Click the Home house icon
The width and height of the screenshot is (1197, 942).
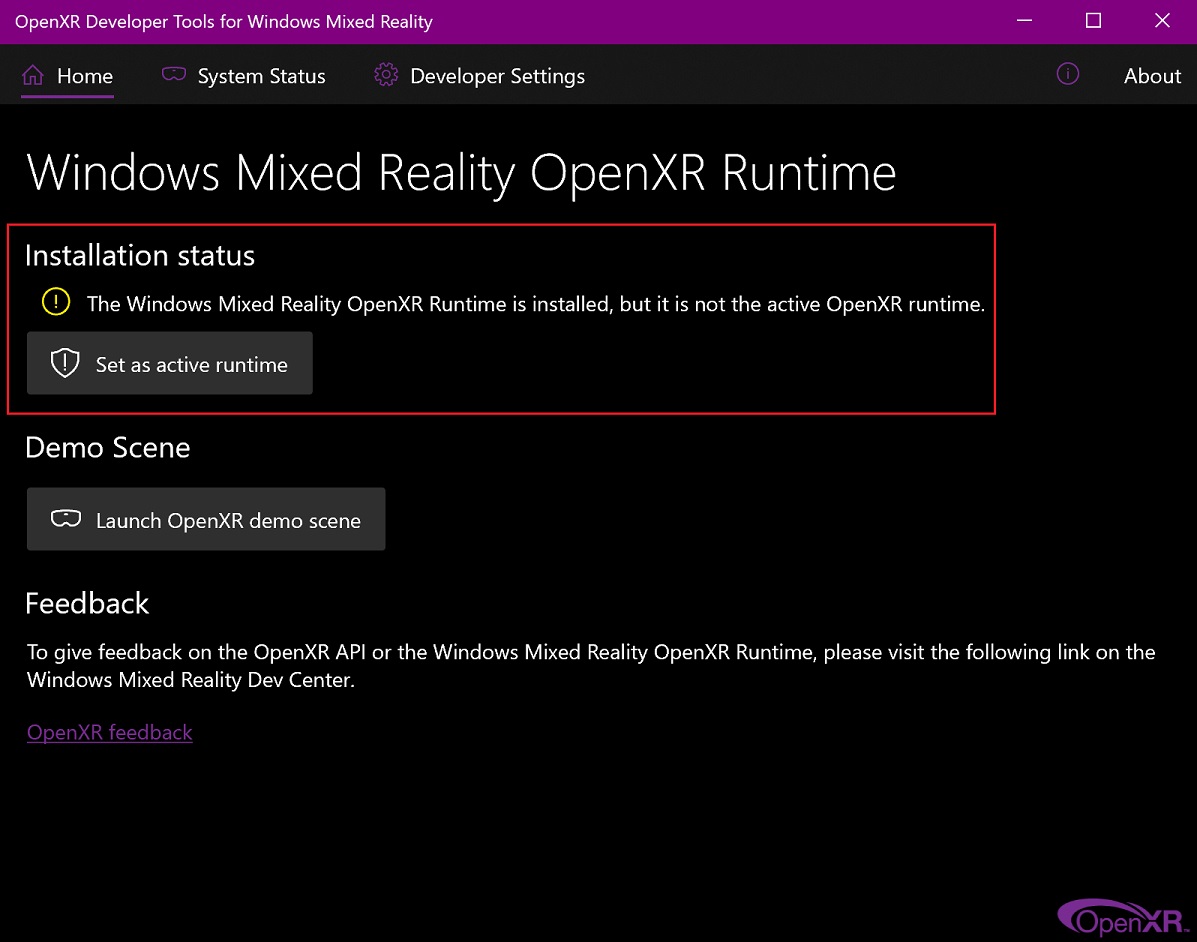pos(33,76)
